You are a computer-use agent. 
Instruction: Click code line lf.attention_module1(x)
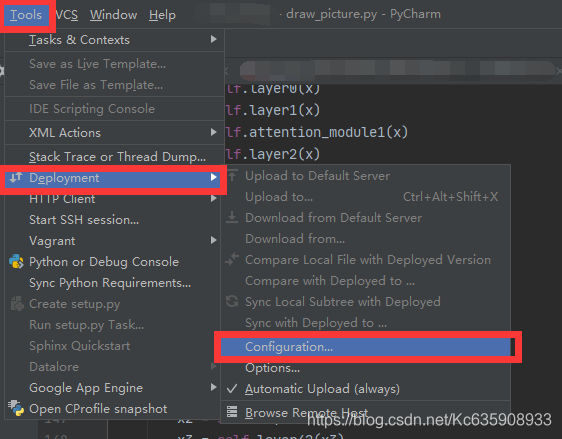317,132
